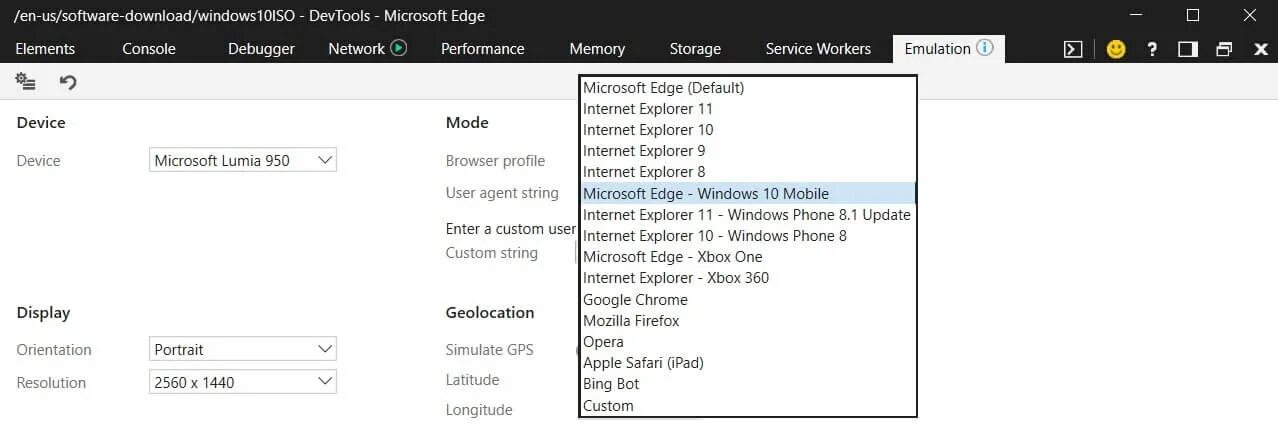This screenshot has height=442, width=1278.
Task: Send feedback via the smiley face
Action: [x=1114, y=49]
